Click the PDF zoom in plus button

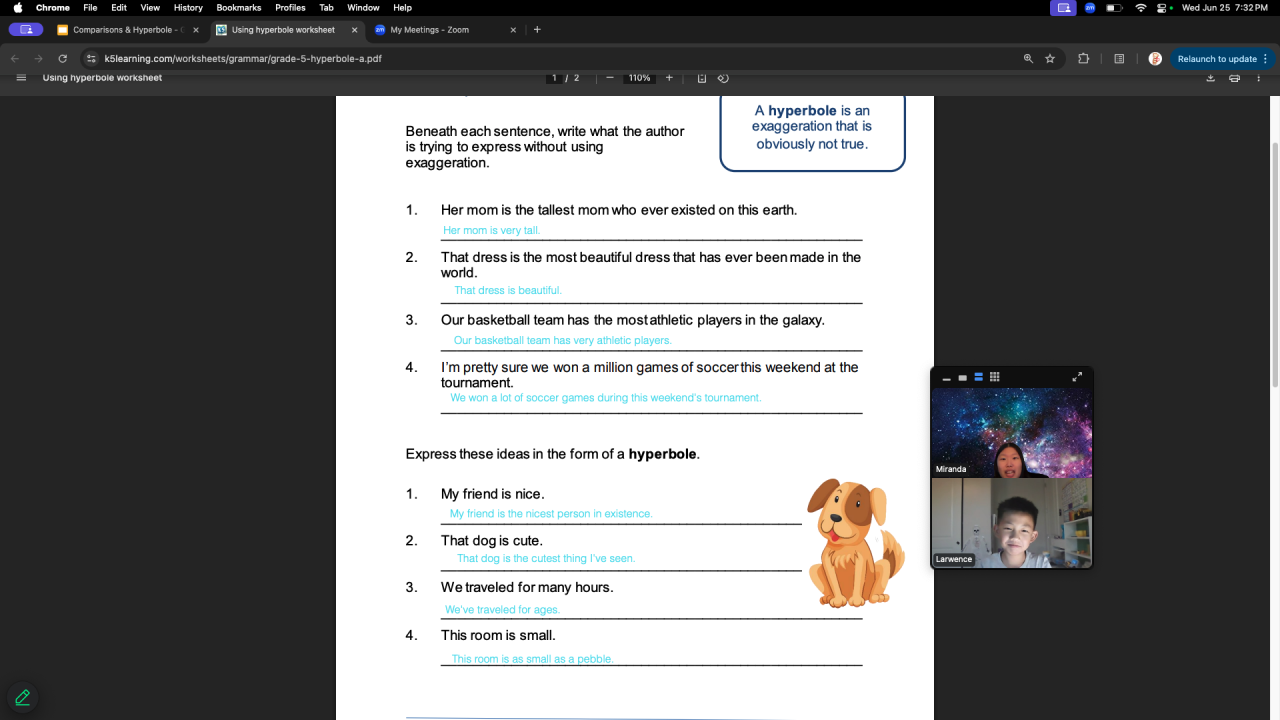(669, 78)
